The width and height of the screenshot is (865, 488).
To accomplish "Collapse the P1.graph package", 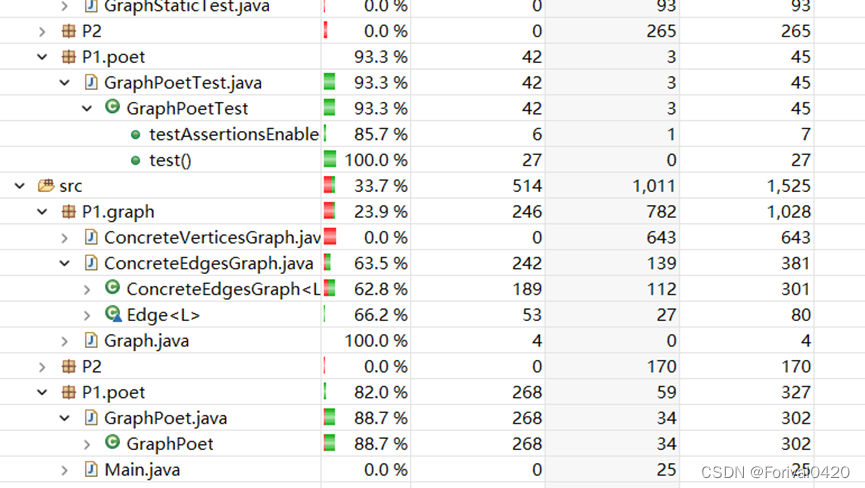I will [x=42, y=212].
